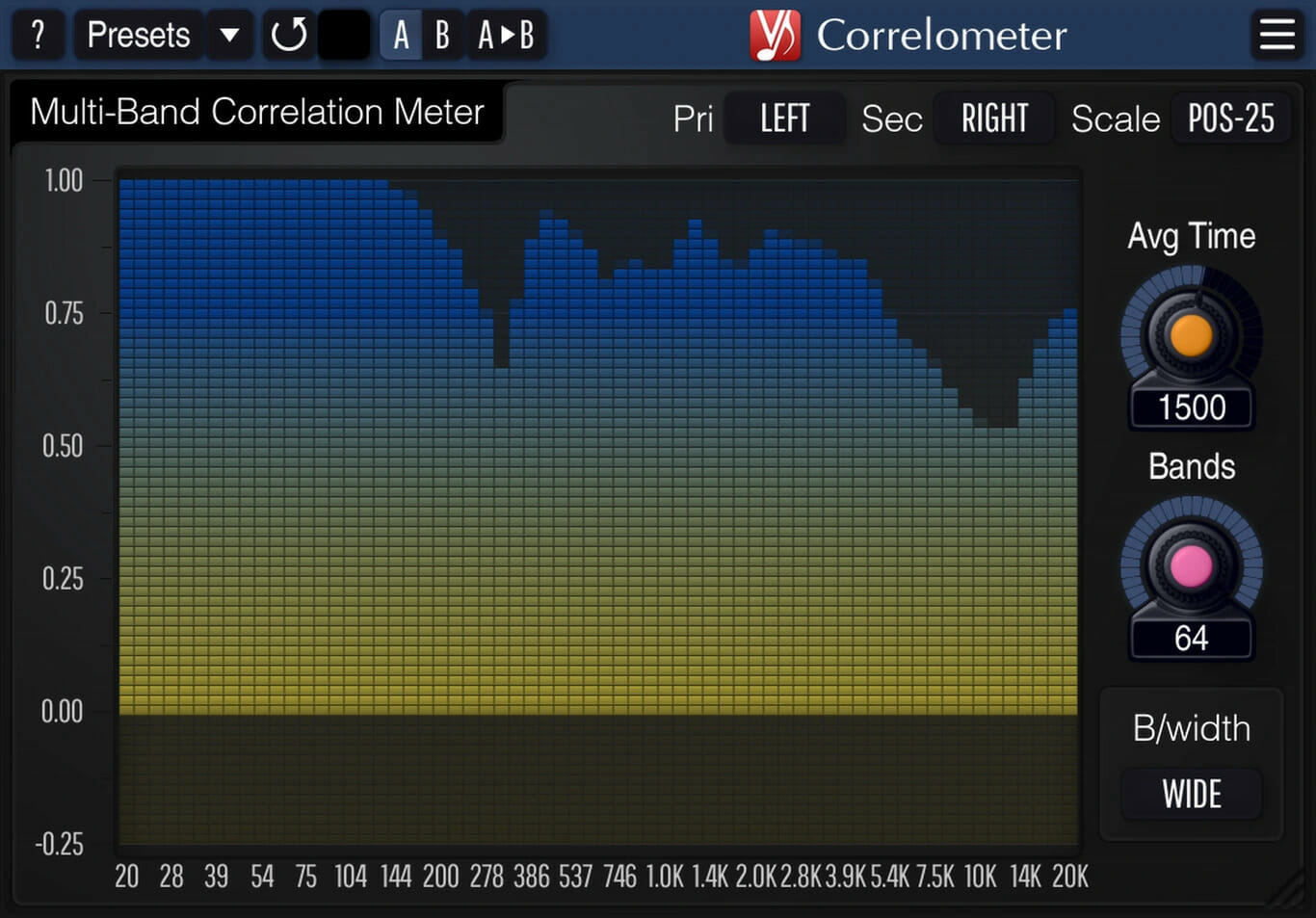This screenshot has height=918, width=1316.
Task: Click the Scale label
Action: click(1116, 119)
